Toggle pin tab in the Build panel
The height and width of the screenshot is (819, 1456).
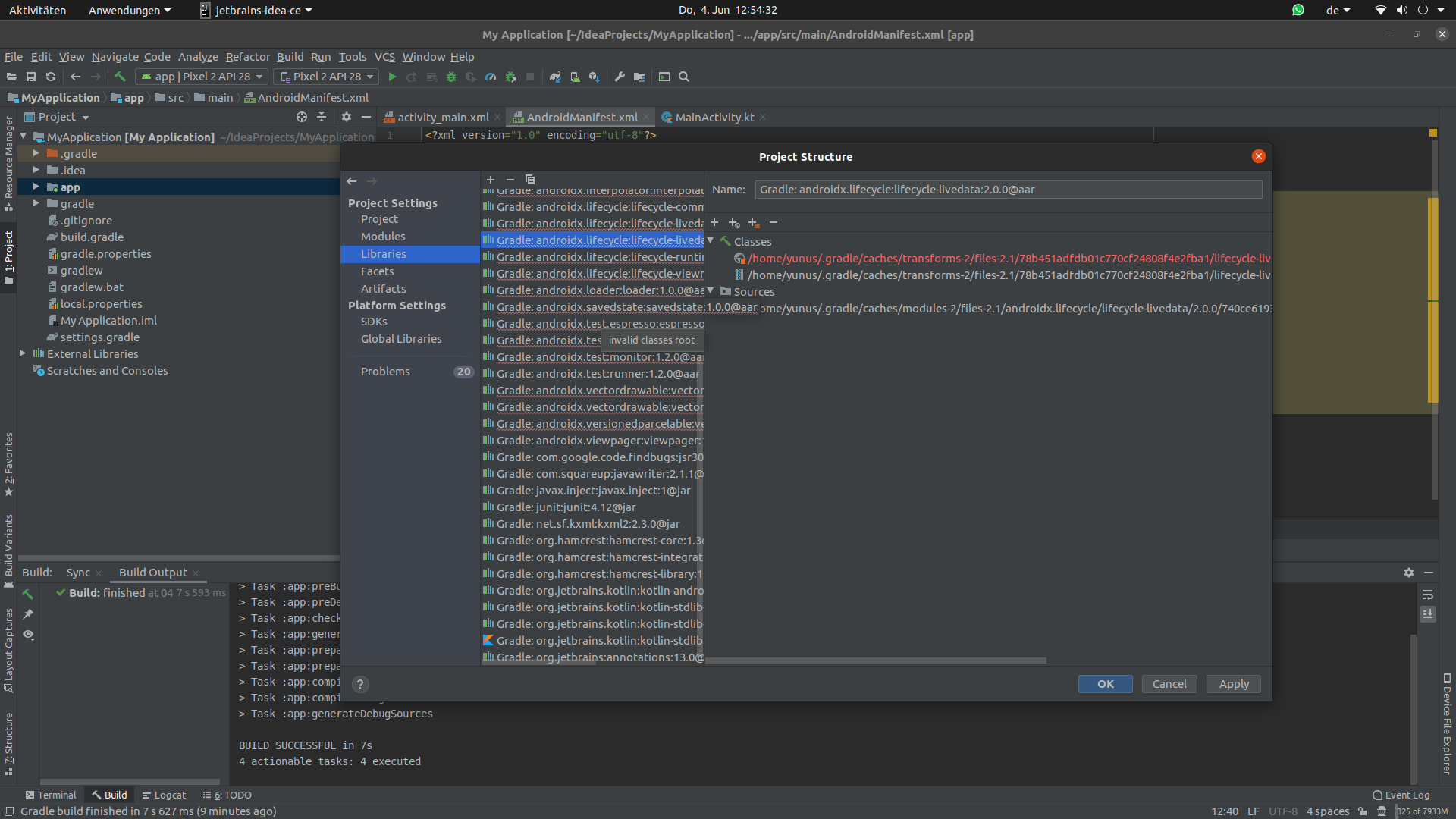28,614
